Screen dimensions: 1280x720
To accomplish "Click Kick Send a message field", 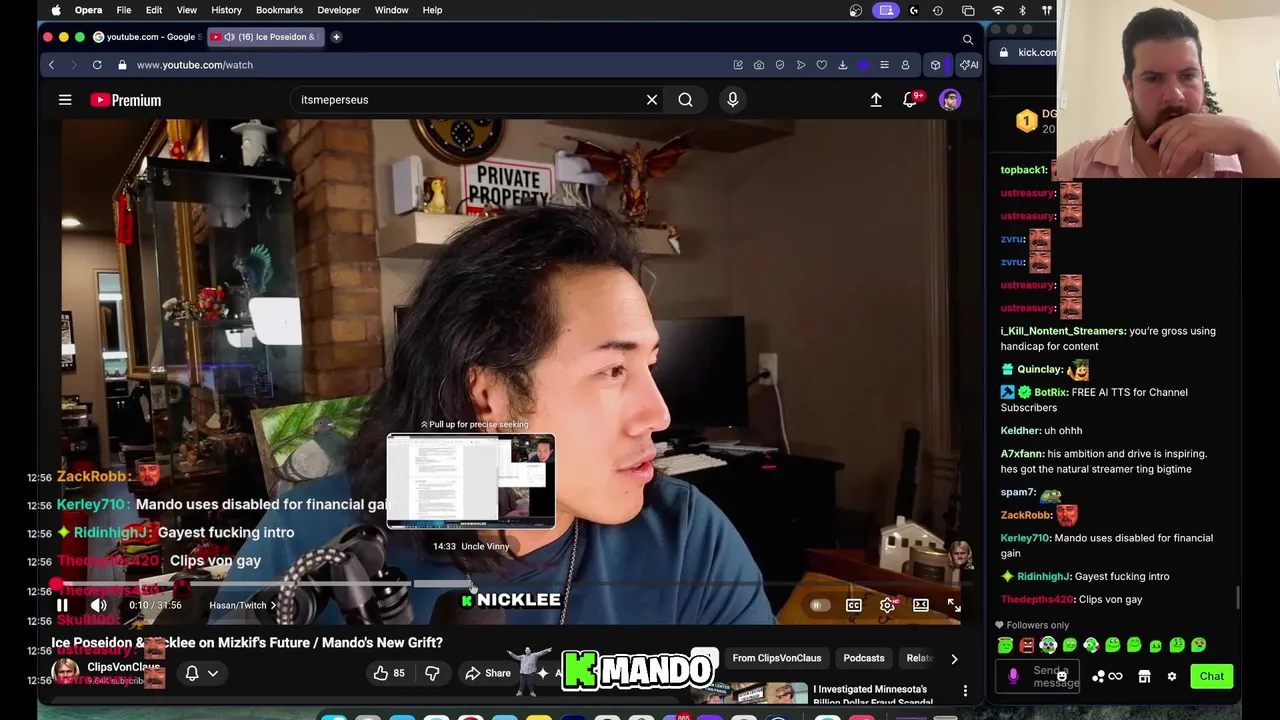I will point(1037,677).
